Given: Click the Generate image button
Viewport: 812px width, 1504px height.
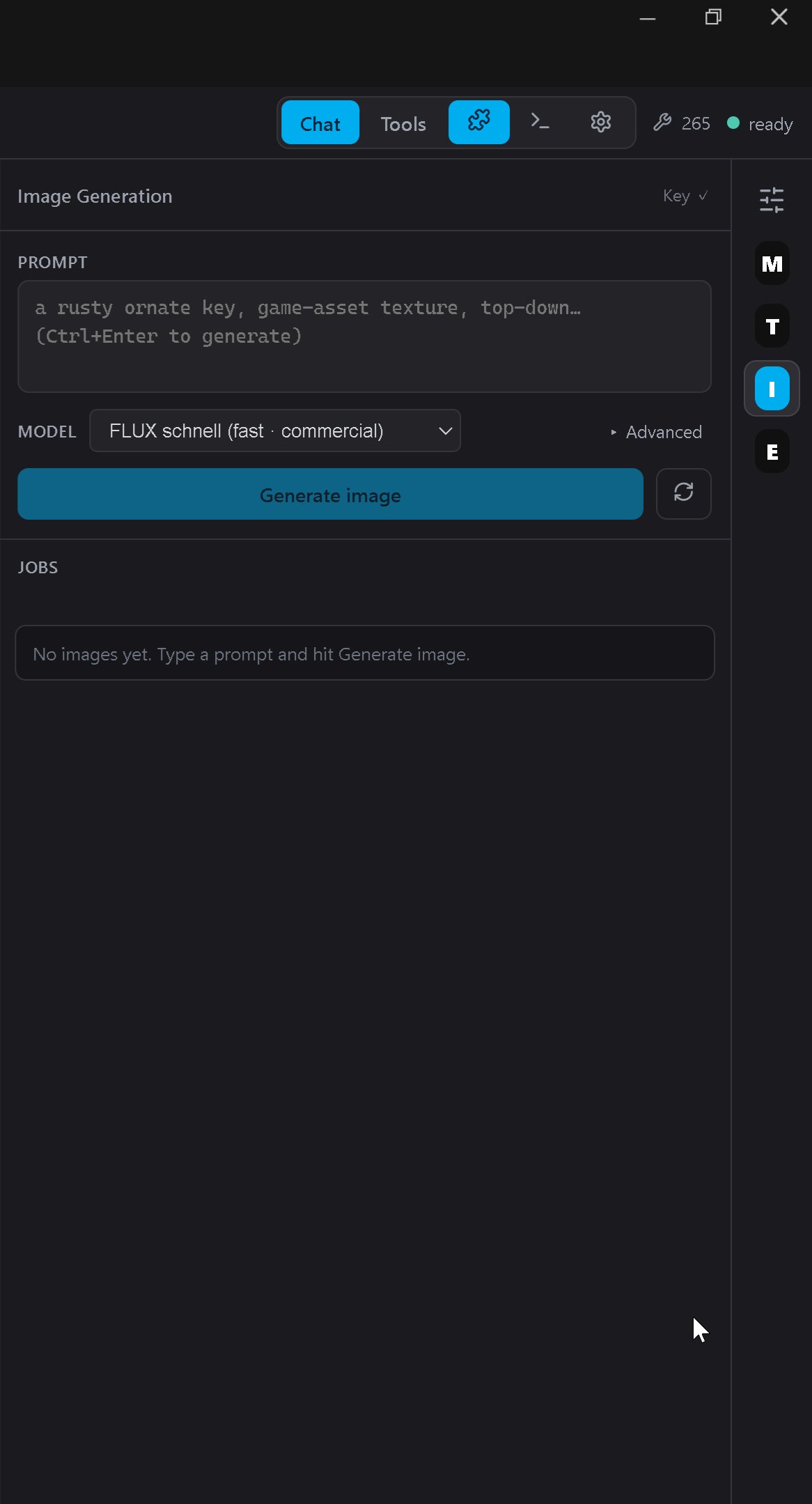Looking at the screenshot, I should pyautogui.click(x=330, y=494).
